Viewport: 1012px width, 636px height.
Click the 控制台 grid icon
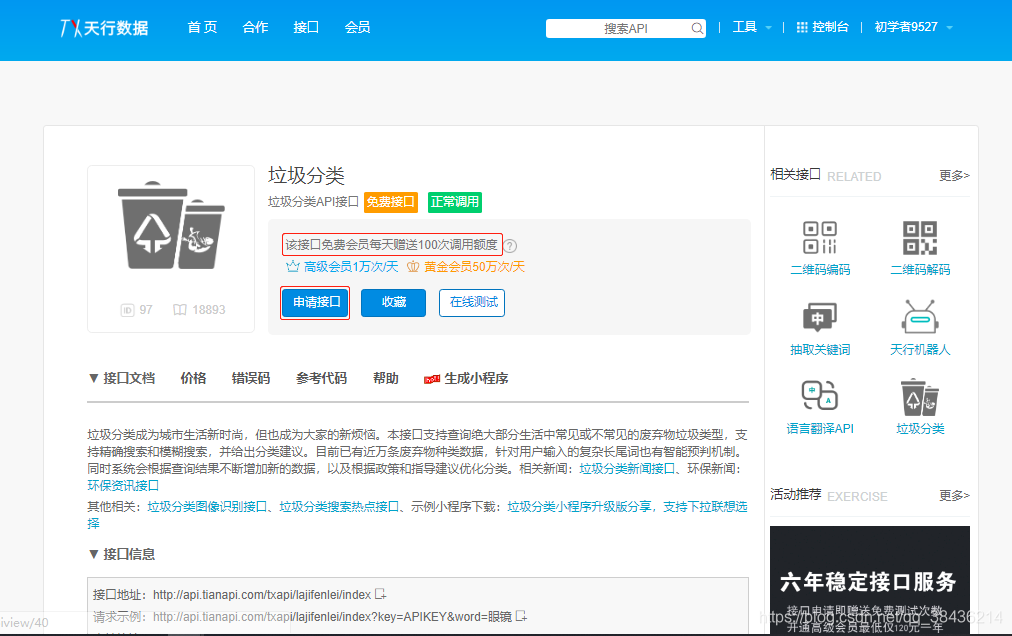[802, 27]
